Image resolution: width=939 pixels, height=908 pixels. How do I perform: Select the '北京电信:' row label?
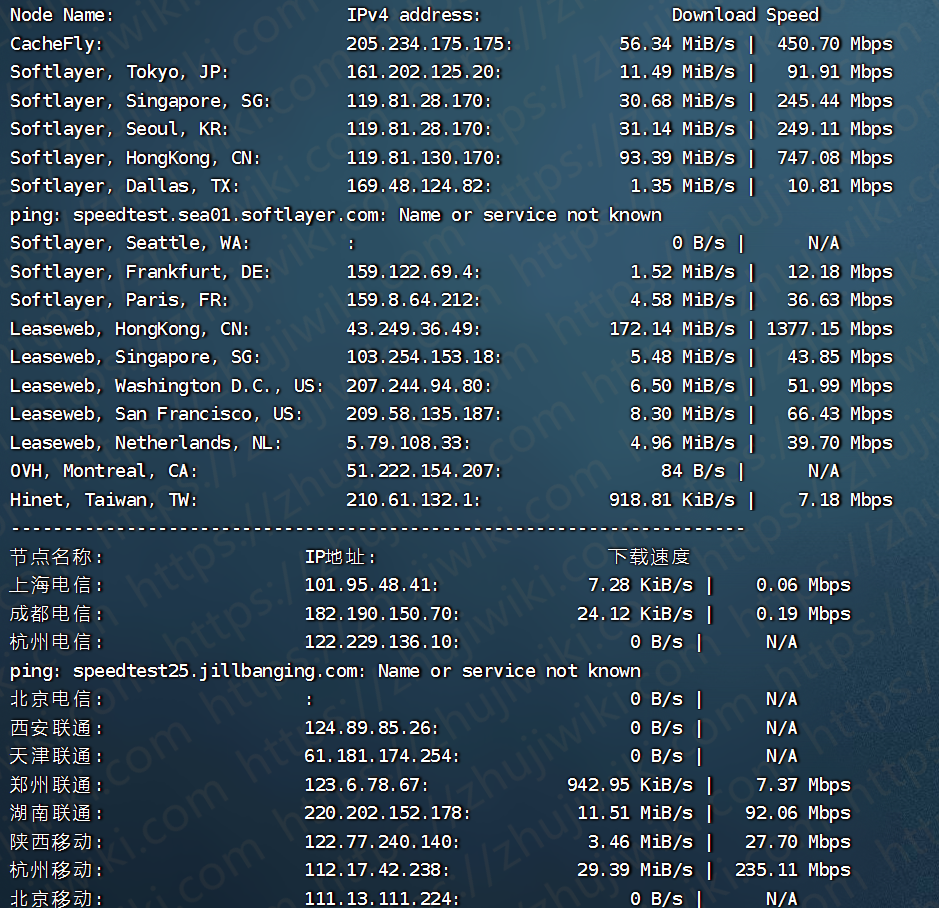pos(56,699)
